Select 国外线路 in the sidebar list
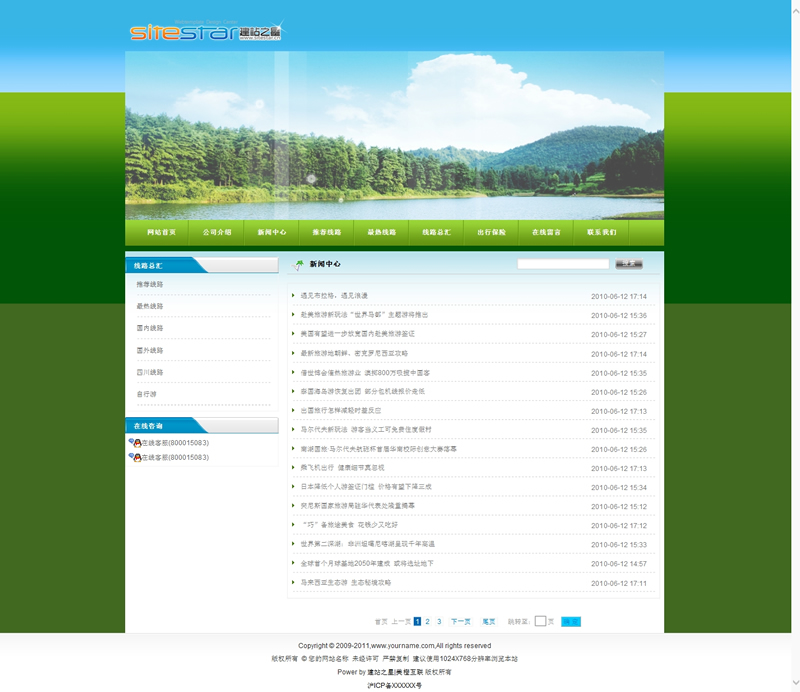The image size is (800, 692). point(150,351)
